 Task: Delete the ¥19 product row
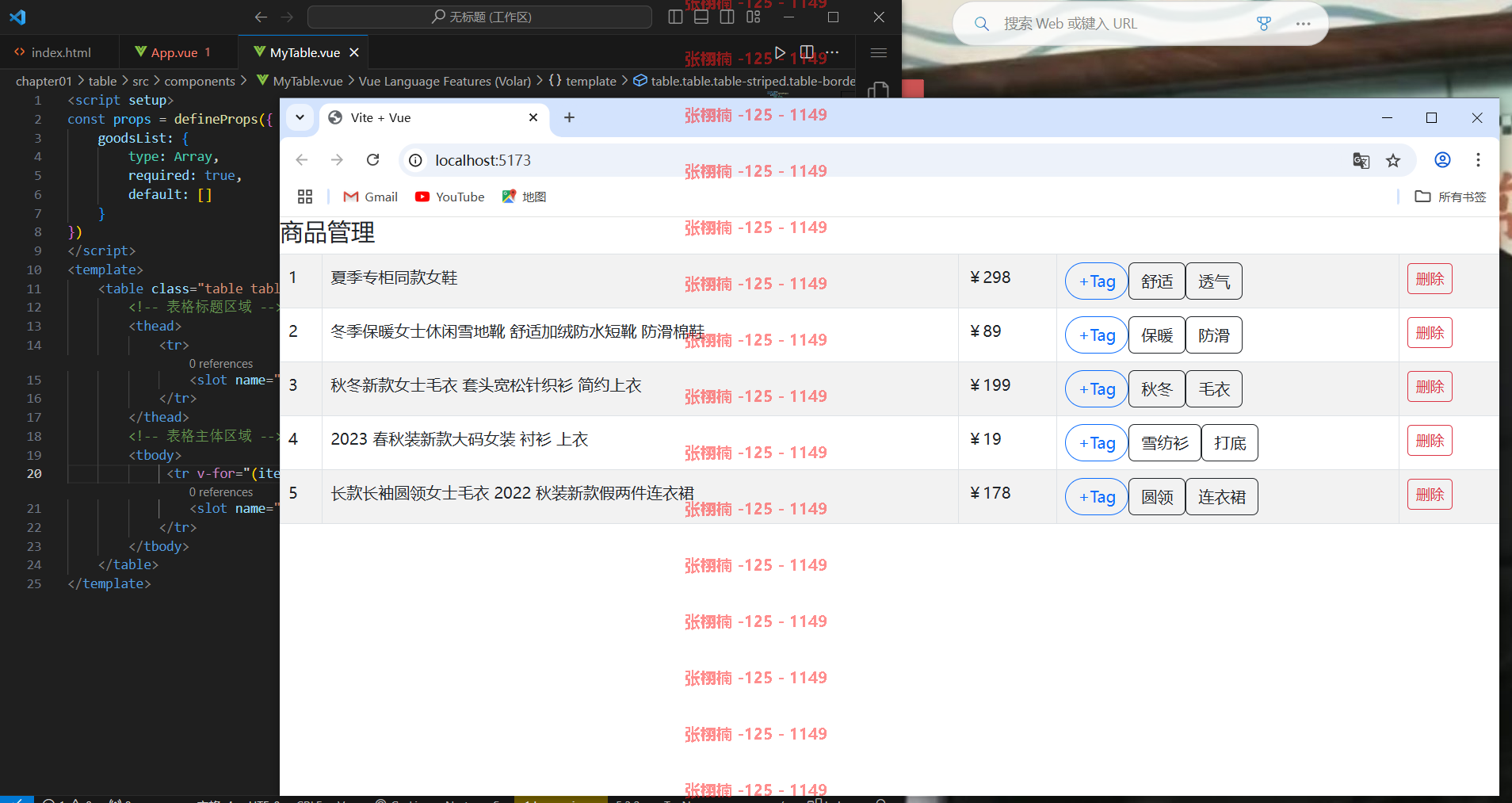coord(1430,441)
